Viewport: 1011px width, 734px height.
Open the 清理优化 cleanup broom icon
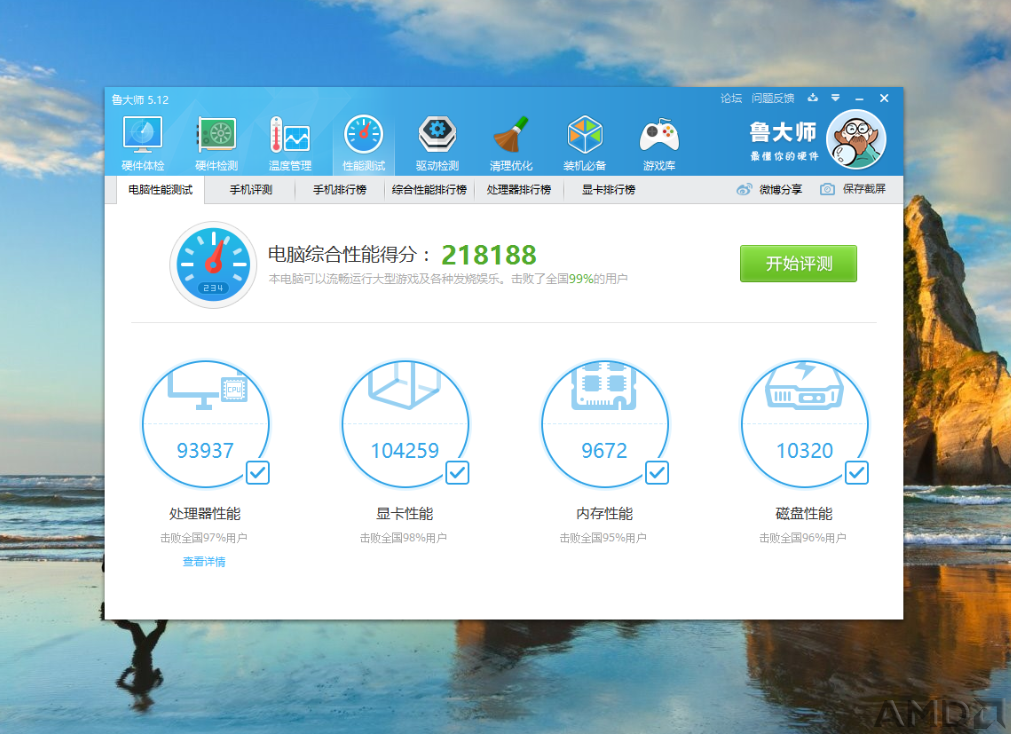pyautogui.click(x=511, y=134)
